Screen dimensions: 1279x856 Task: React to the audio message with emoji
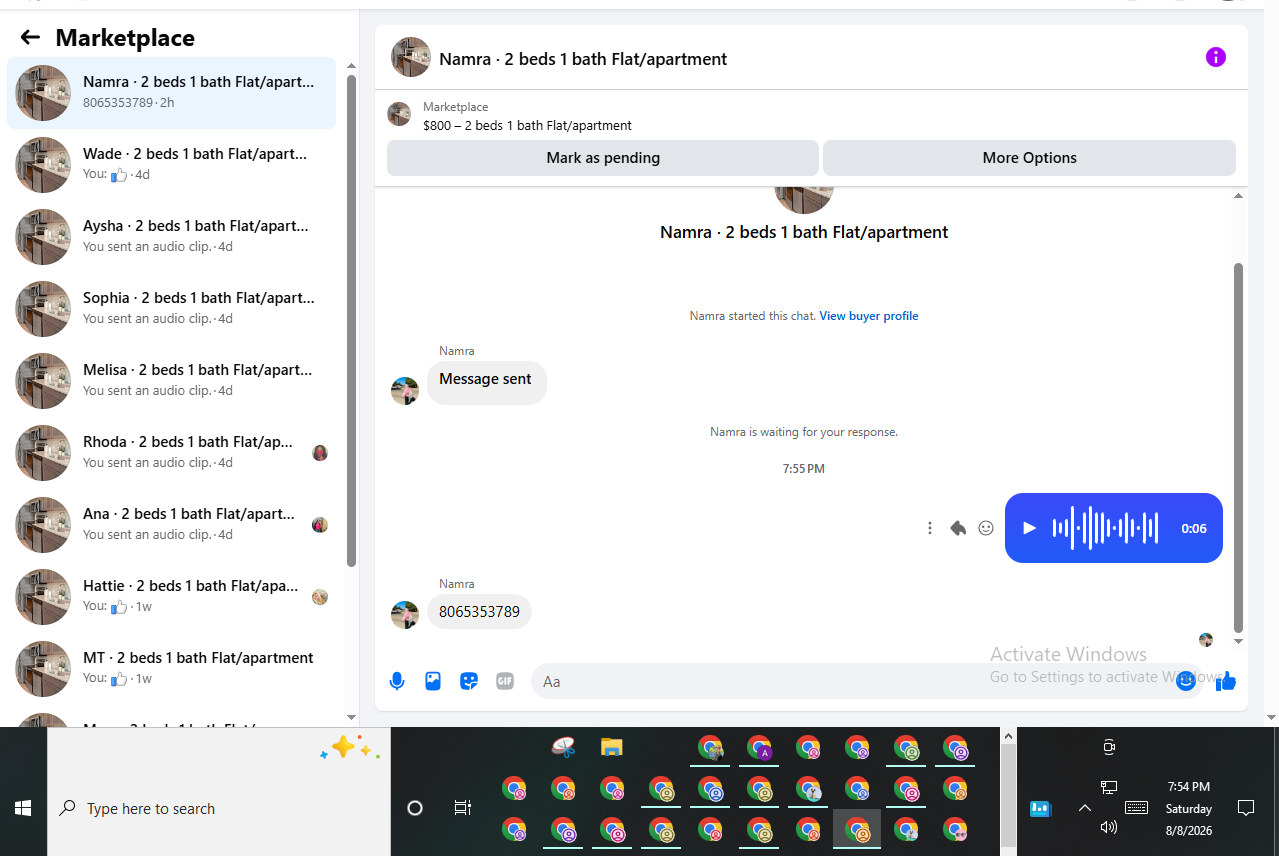coord(986,528)
